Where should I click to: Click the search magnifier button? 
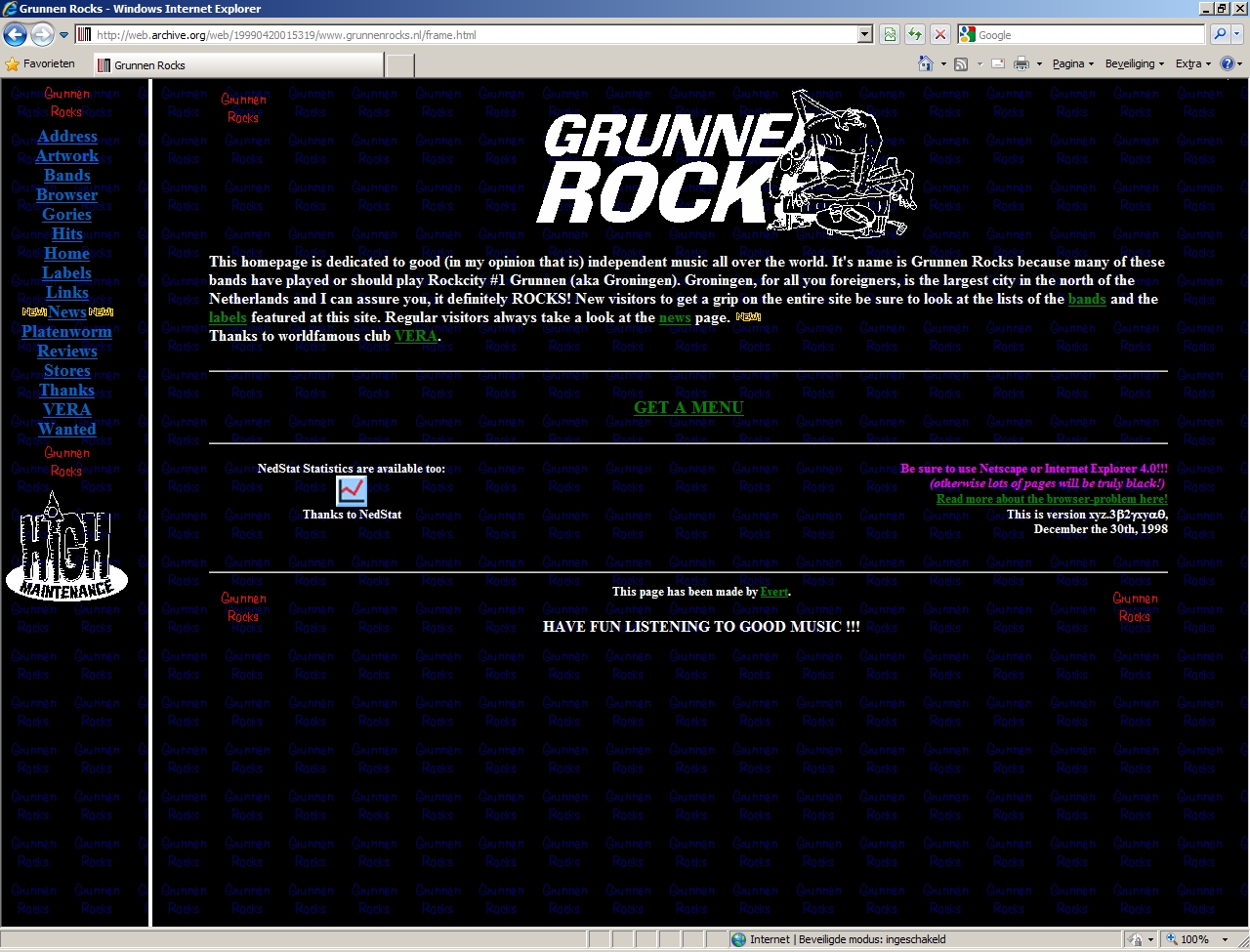coord(1219,35)
